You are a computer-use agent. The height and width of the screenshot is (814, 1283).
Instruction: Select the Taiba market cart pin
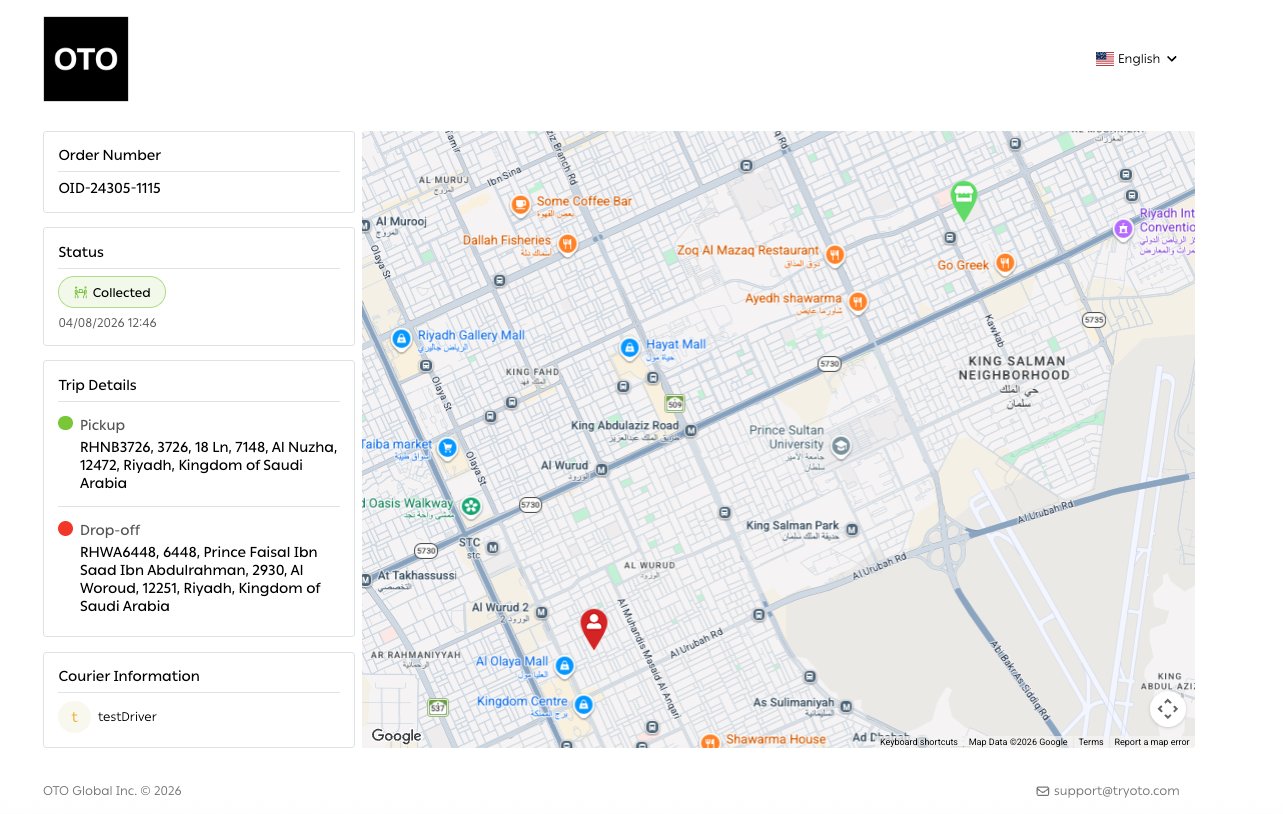click(x=448, y=448)
